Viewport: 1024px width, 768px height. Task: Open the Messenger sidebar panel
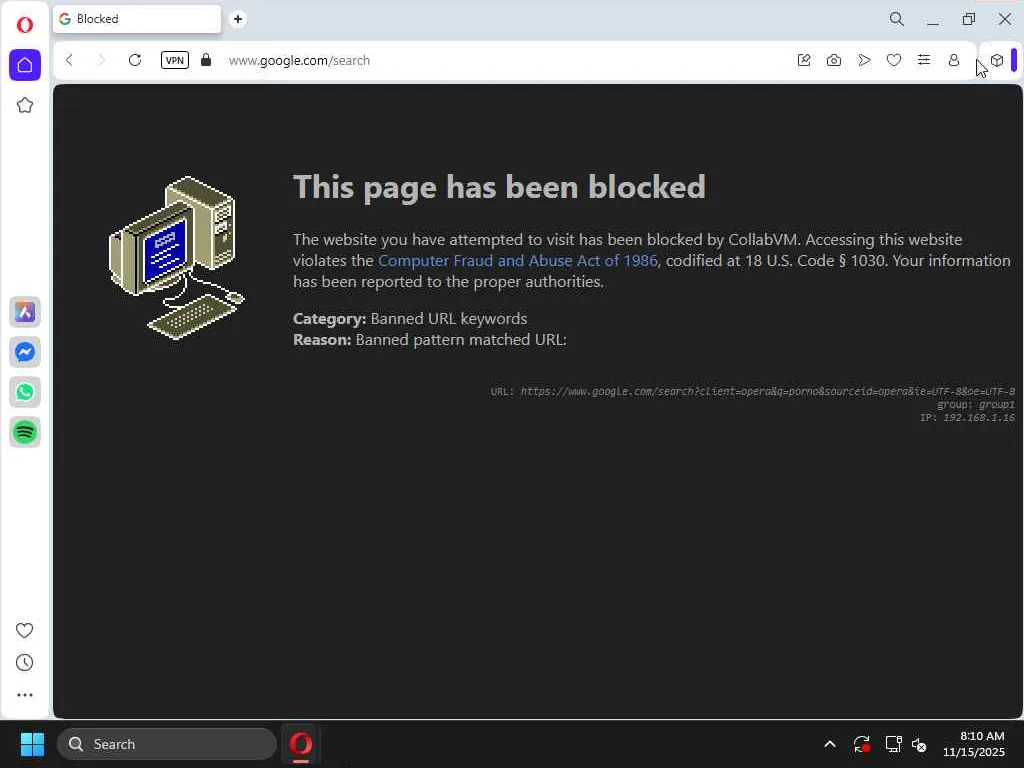(25, 353)
